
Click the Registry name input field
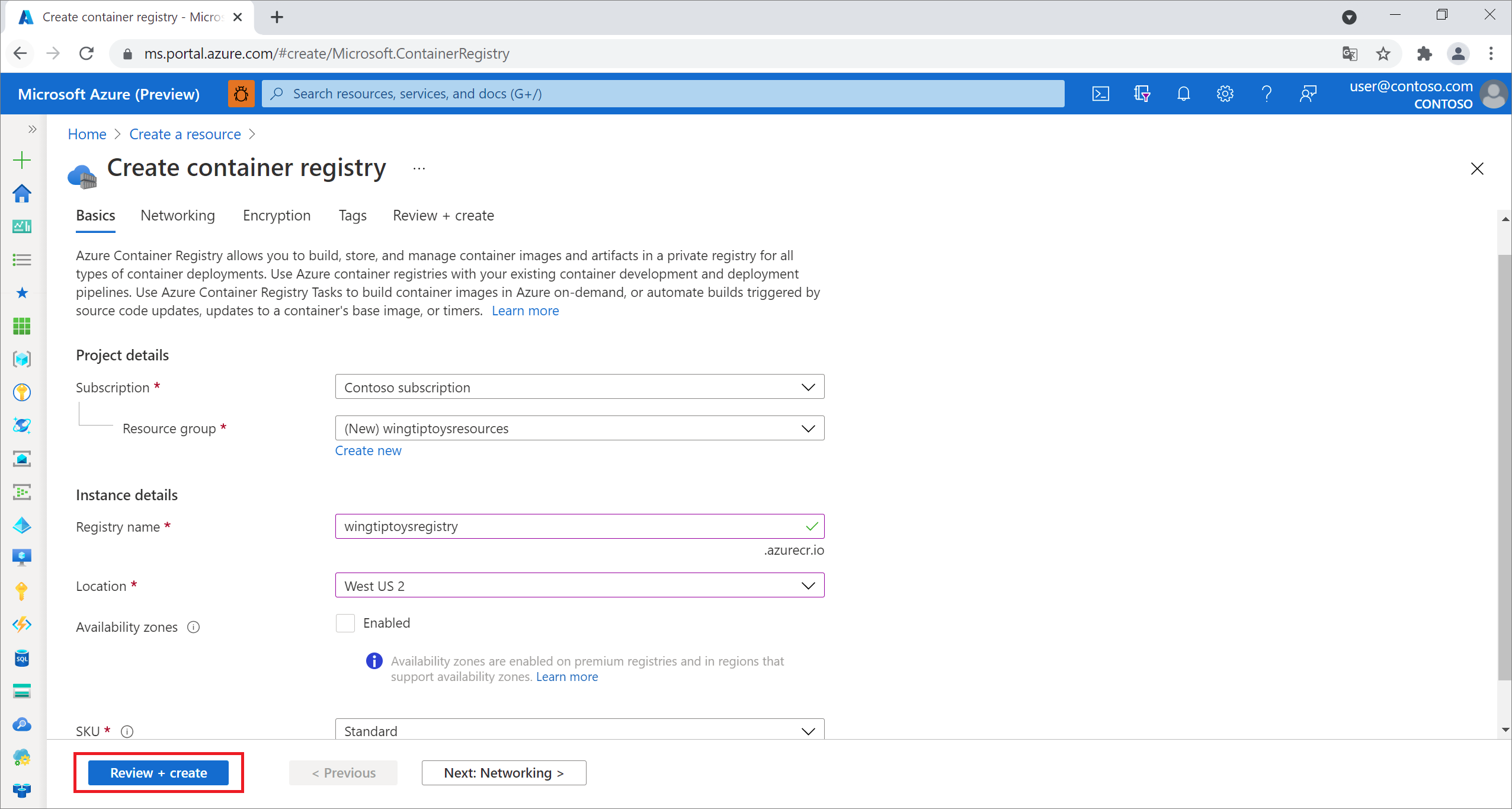click(x=579, y=526)
